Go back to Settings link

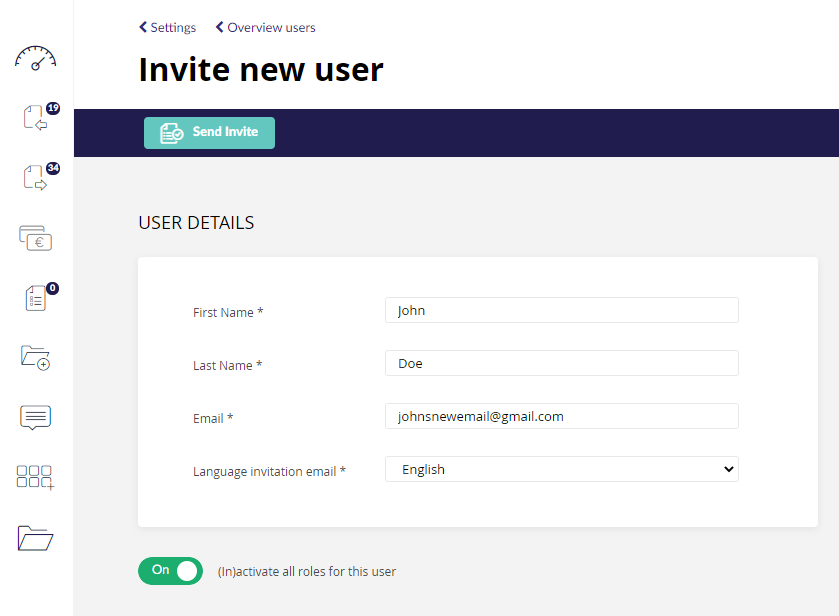pos(167,27)
